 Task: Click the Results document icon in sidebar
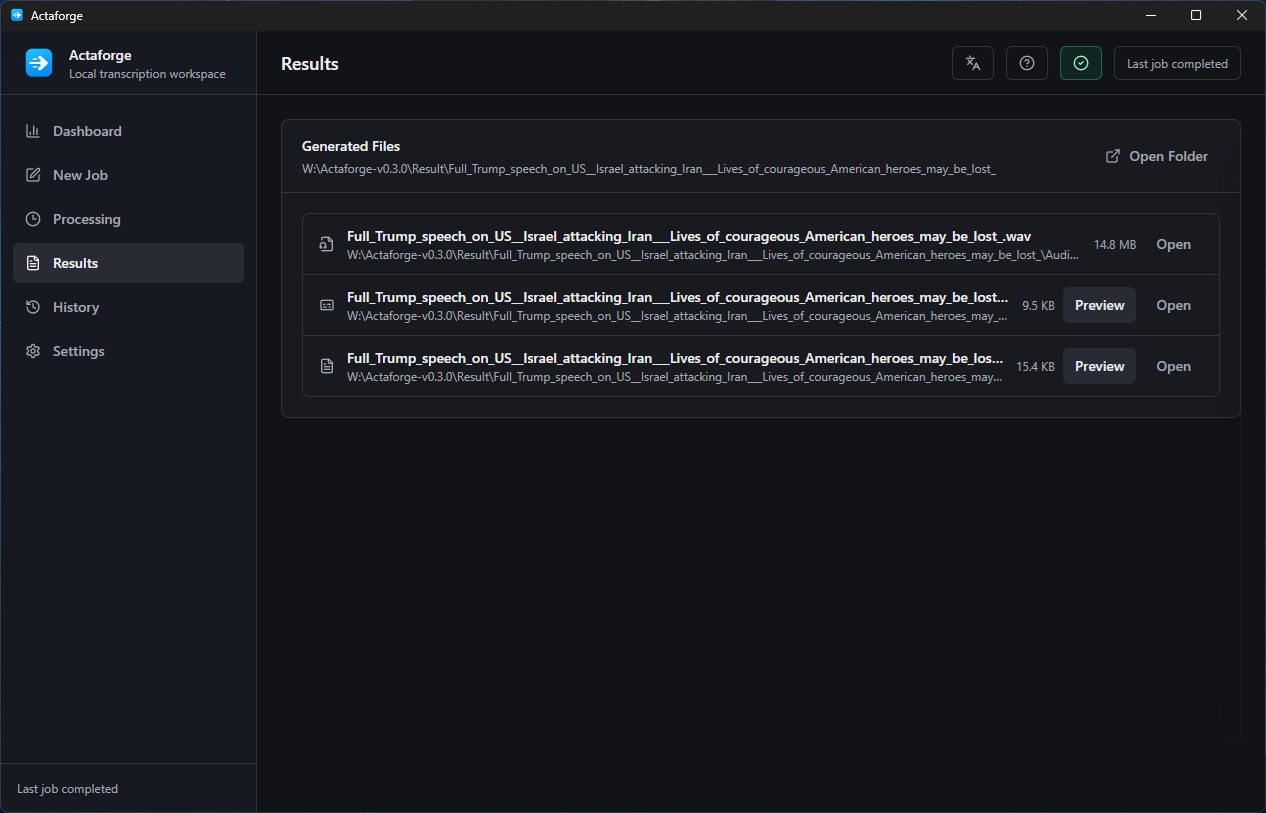click(33, 263)
